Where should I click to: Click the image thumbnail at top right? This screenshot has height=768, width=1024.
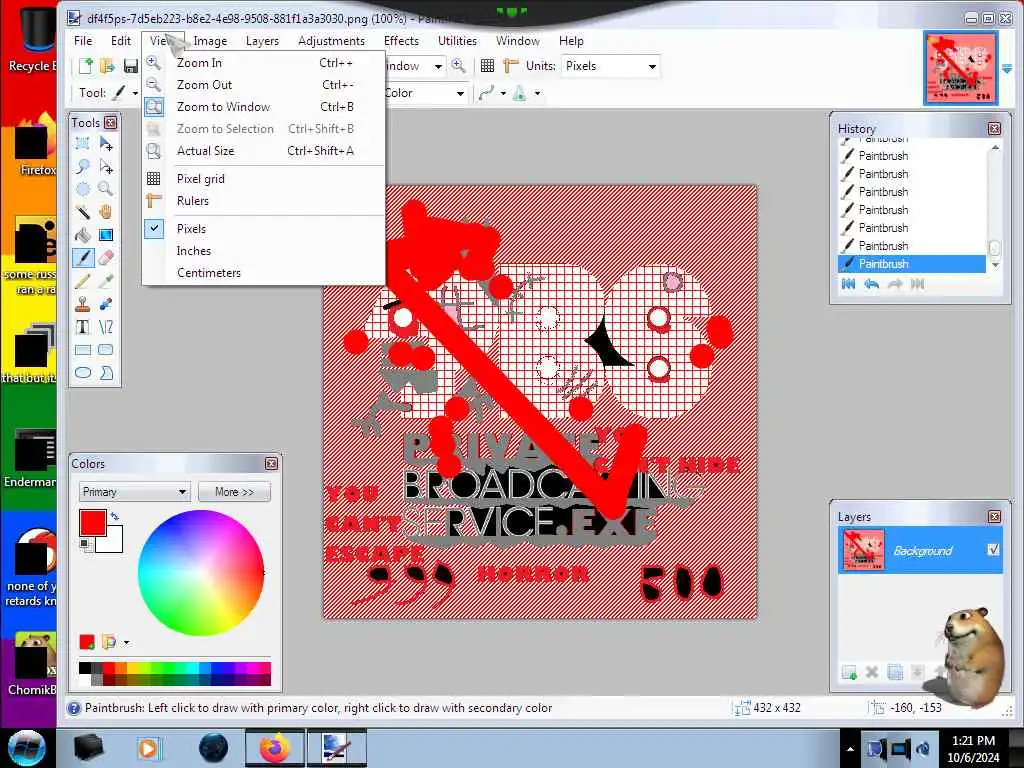[x=960, y=68]
